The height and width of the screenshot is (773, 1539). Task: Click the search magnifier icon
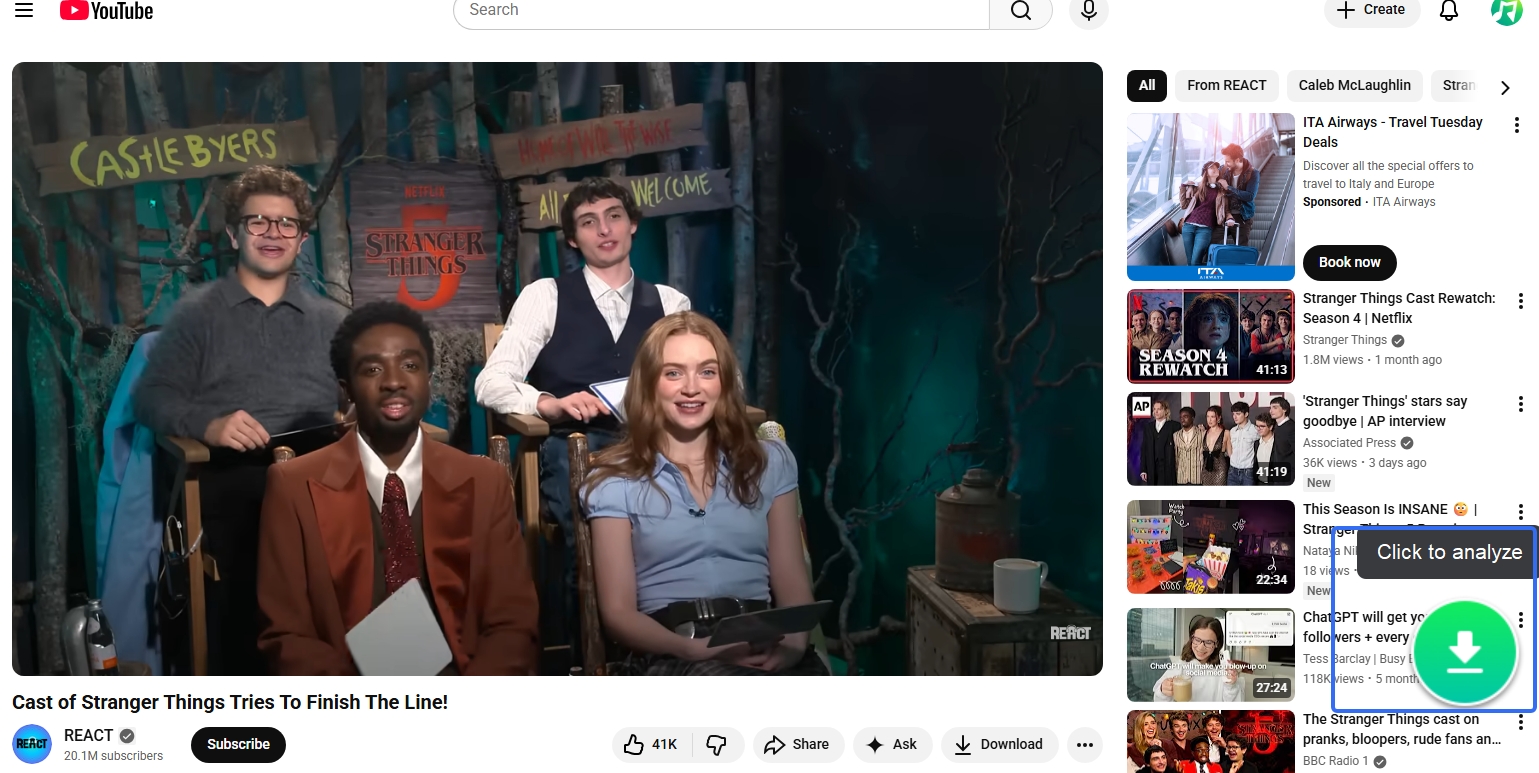(1020, 11)
